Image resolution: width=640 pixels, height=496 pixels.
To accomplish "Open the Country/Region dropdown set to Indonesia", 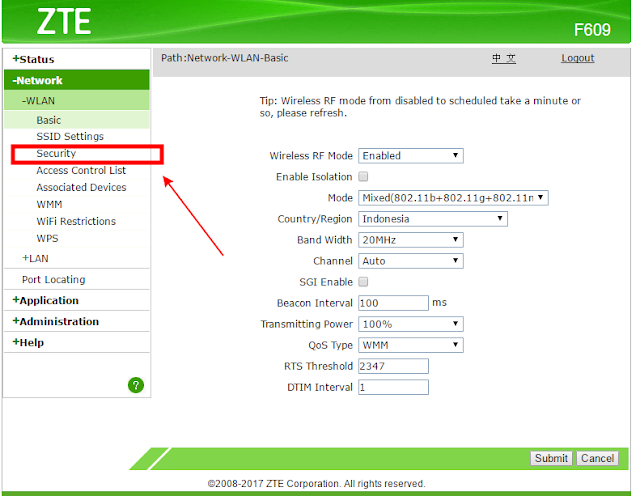I will (433, 219).
